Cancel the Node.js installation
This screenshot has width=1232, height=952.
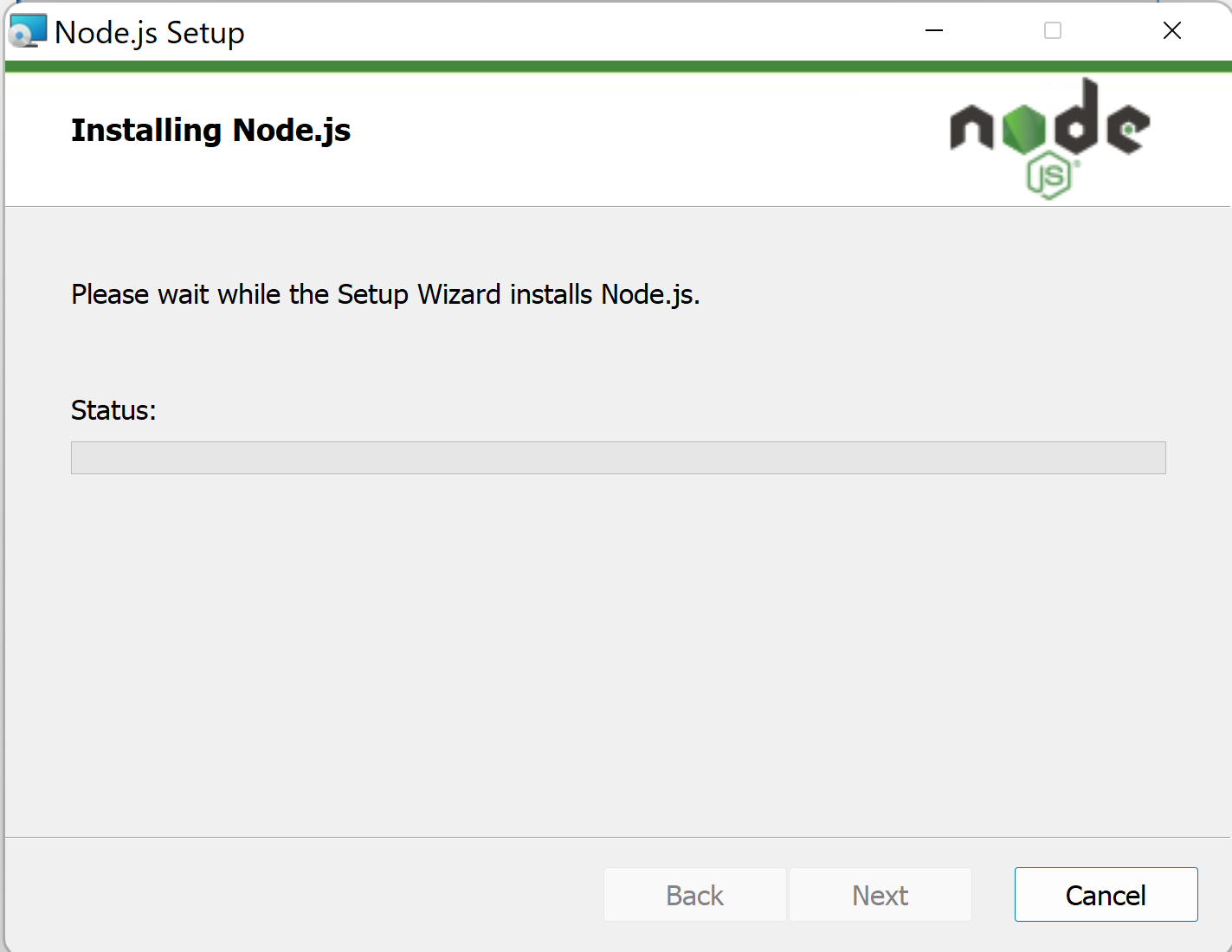[x=1106, y=895]
